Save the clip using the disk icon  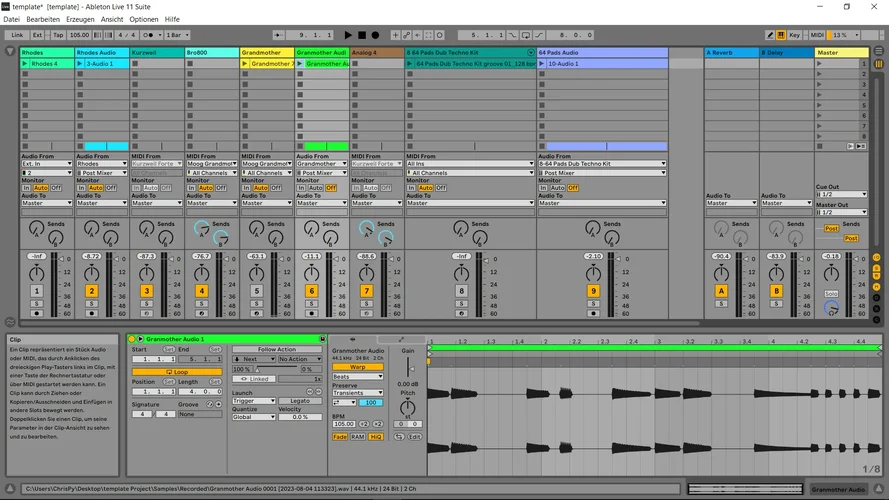tap(322, 339)
